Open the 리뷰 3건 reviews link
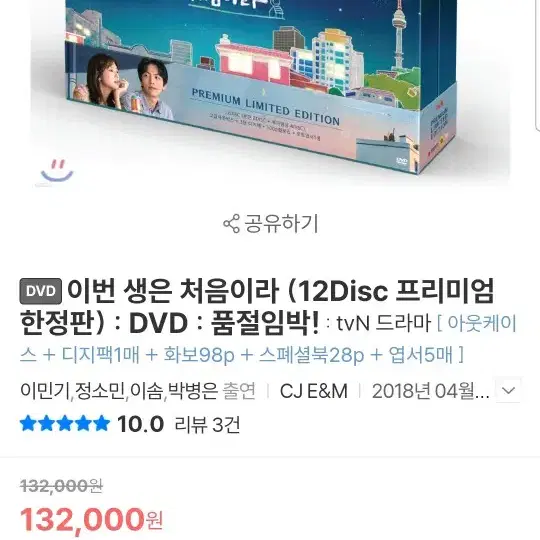The width and height of the screenshot is (540, 540). pyautogui.click(x=207, y=424)
